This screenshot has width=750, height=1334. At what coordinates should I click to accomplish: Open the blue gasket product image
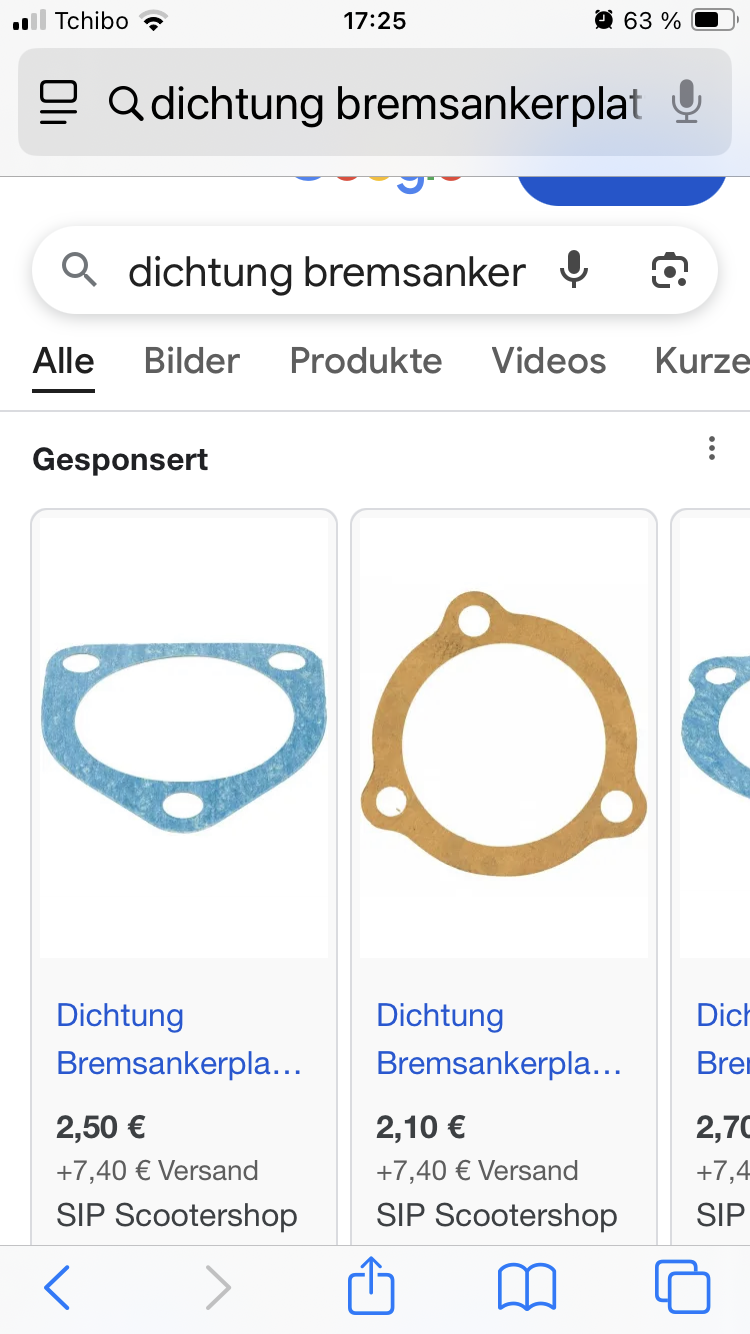click(x=184, y=737)
